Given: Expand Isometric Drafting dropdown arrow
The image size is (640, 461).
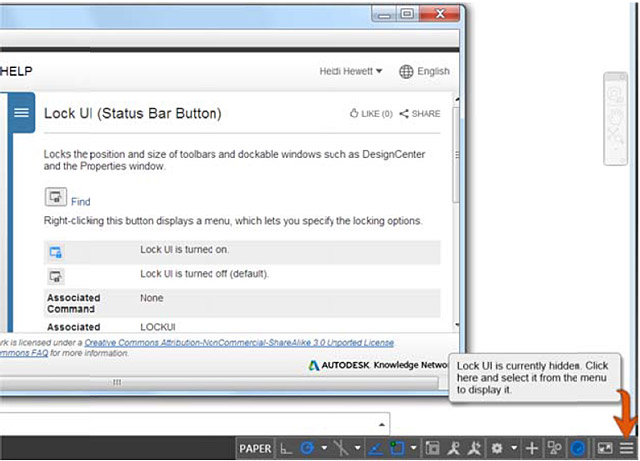Looking at the screenshot, I should [358, 448].
